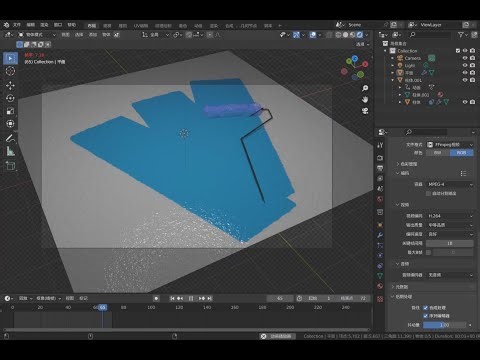Screen dimensions: 480x360
Task: Activate the 3D Cursor tool
Action: tap(10, 71)
